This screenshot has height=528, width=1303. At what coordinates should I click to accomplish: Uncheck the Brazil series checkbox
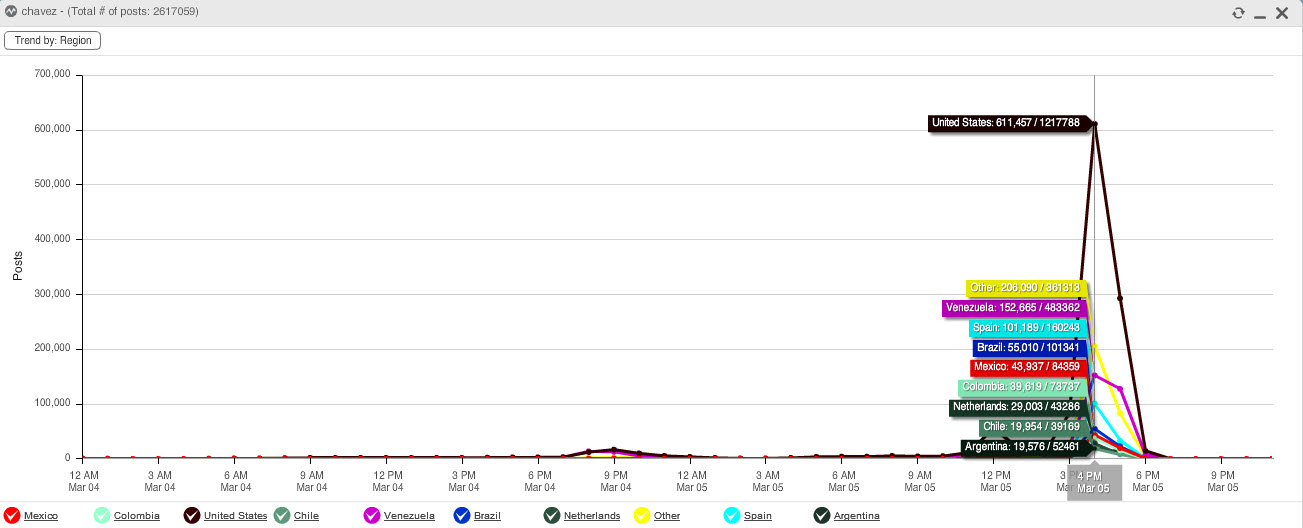[462, 516]
